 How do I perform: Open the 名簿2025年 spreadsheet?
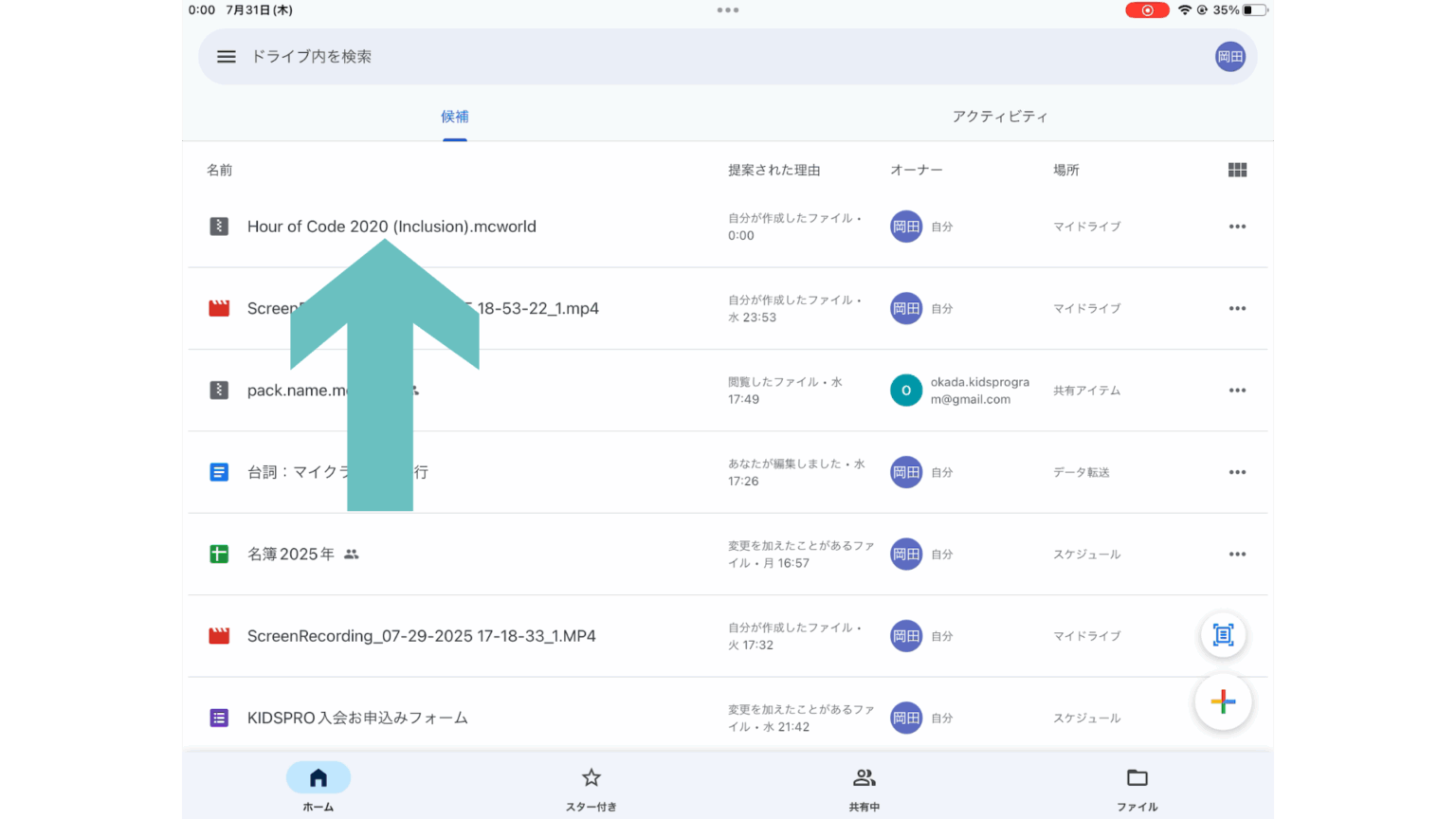(x=291, y=555)
